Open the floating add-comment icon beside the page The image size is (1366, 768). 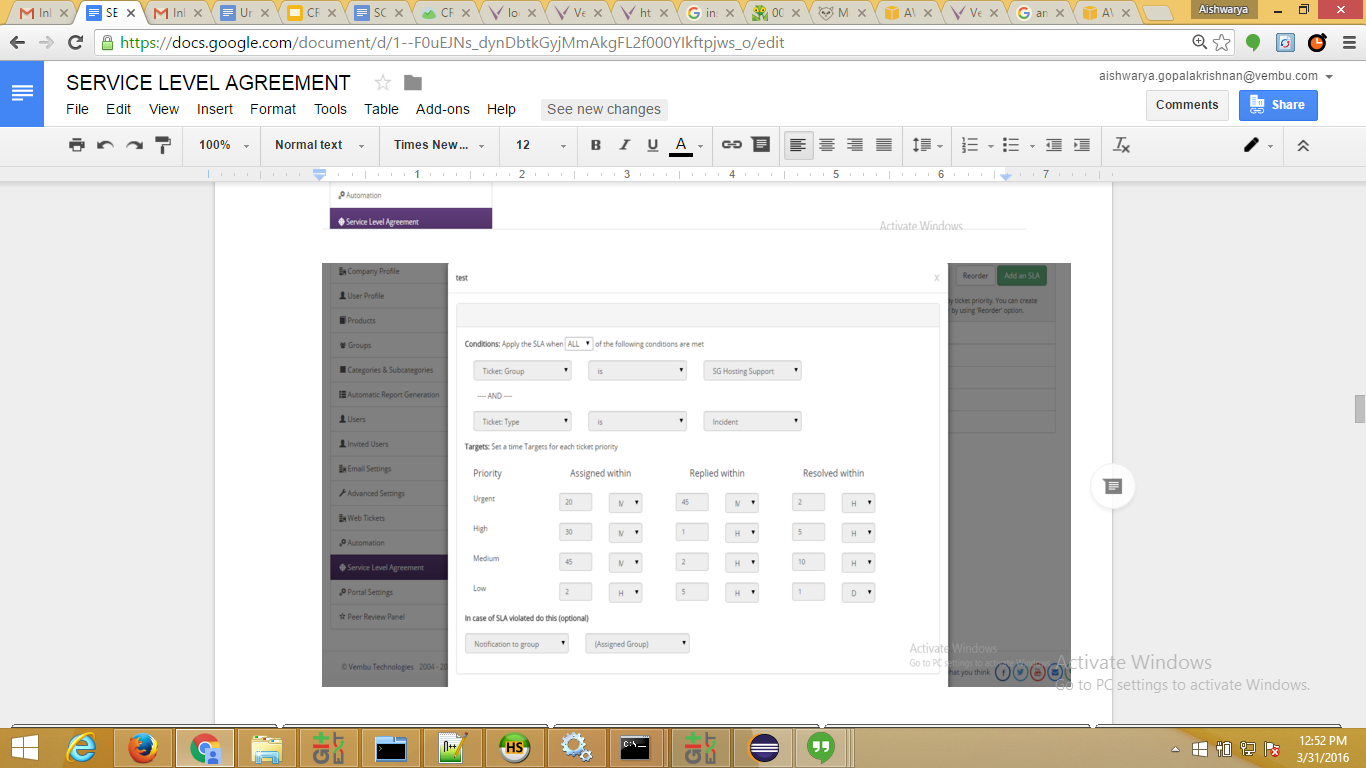pos(1112,486)
